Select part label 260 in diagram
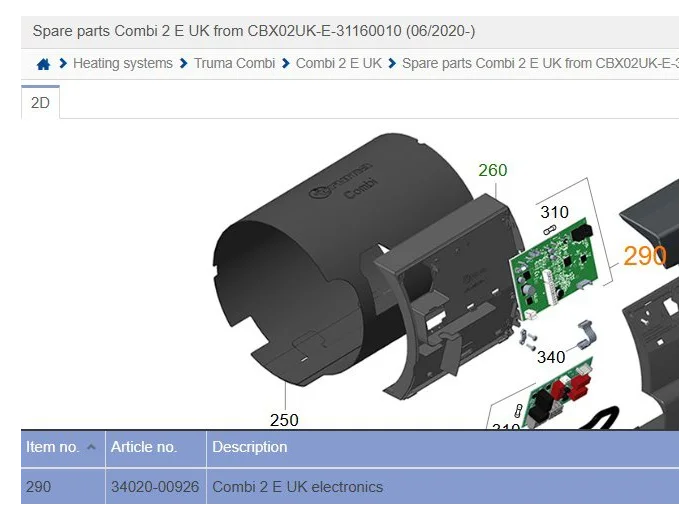 (493, 170)
